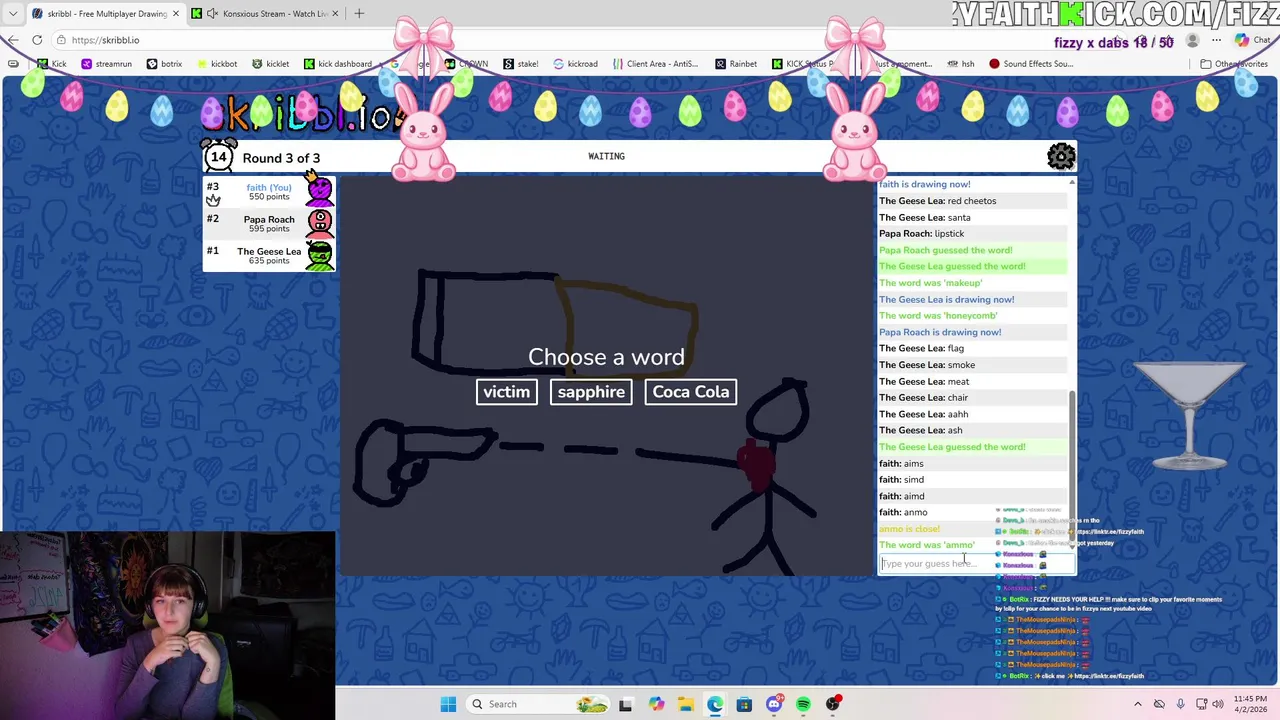Open Copilot from the taskbar

click(x=656, y=704)
